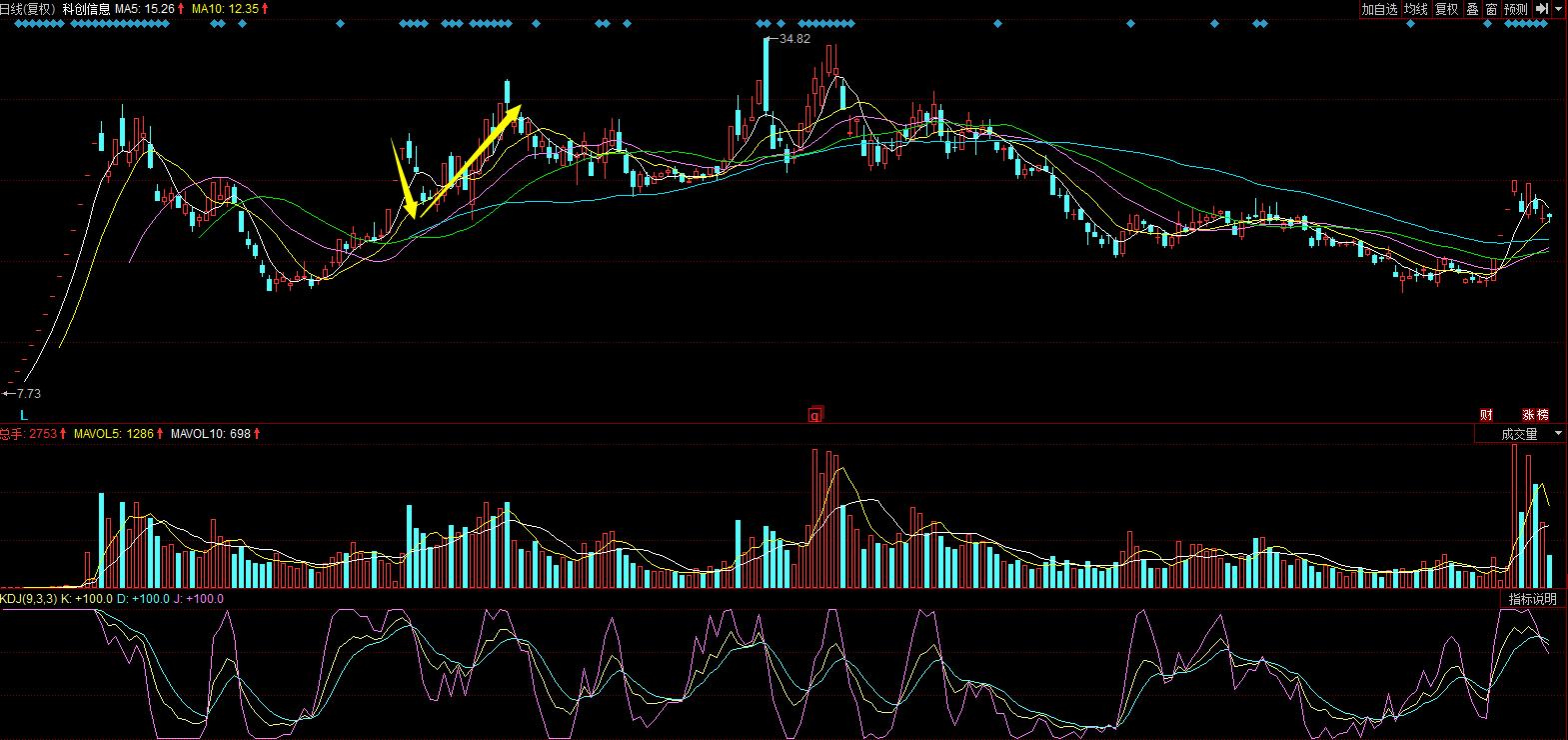The image size is (1568, 740).
Task: Click the 日线(复权) period label
Action: click(x=27, y=8)
